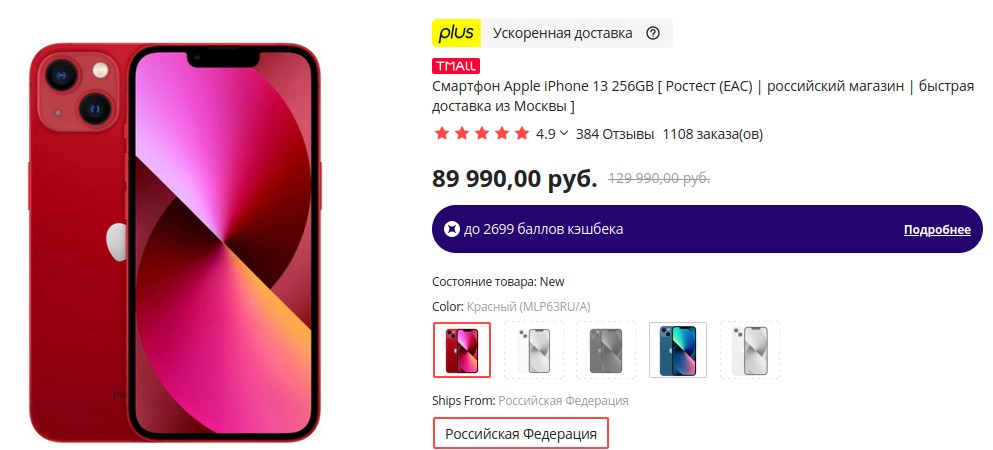Click the red TMALL logo badge
The height and width of the screenshot is (450, 993).
[x=456, y=66]
